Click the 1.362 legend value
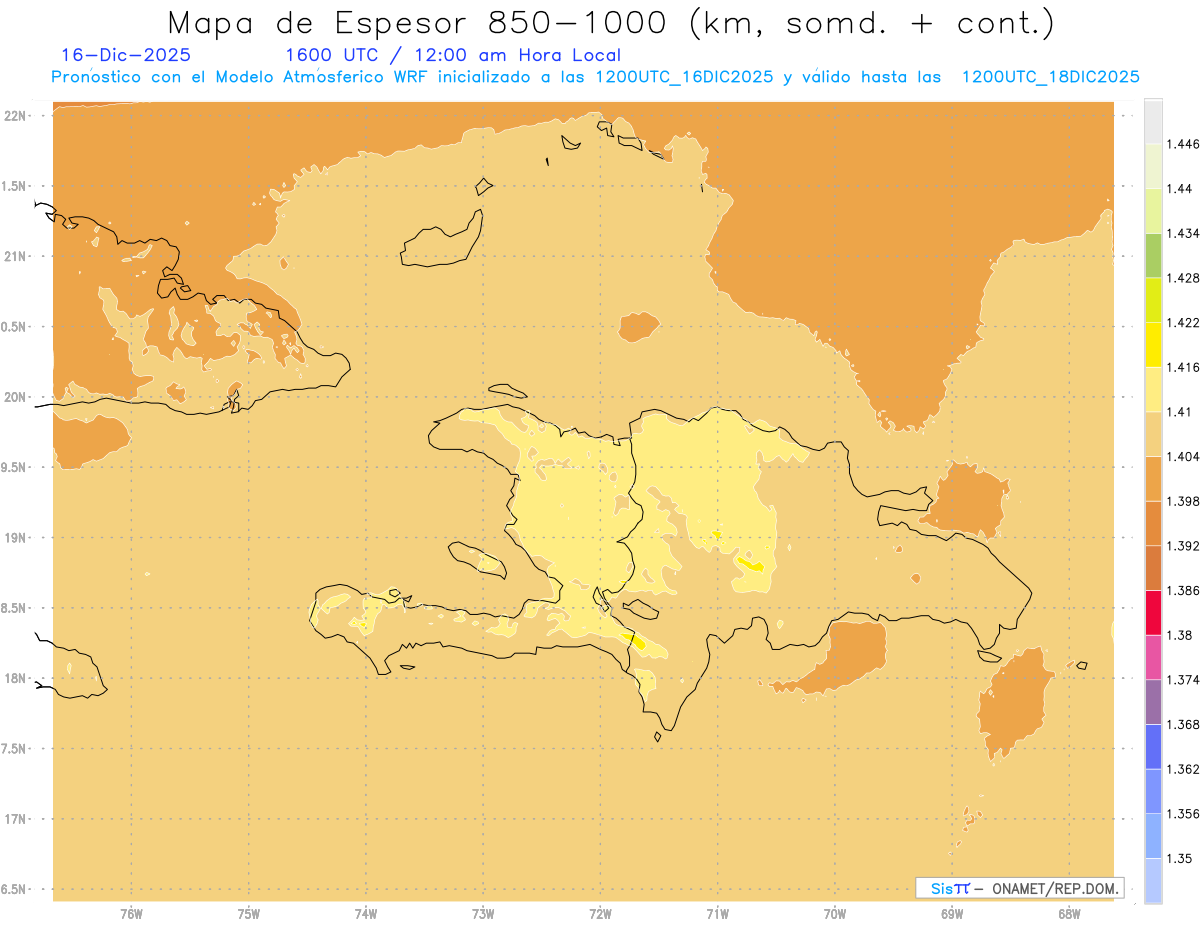1200x927 pixels. coord(1183,769)
